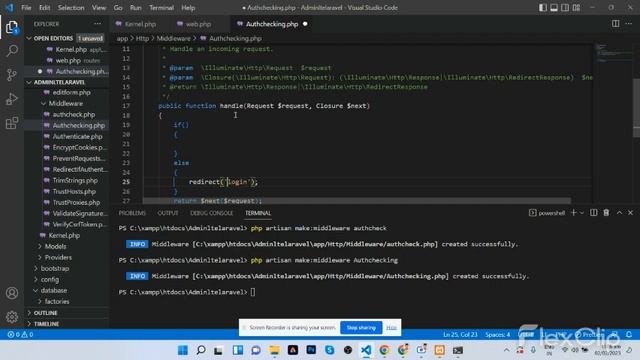Open the File menu
This screenshot has width=640, height=360.
pos(26,7)
